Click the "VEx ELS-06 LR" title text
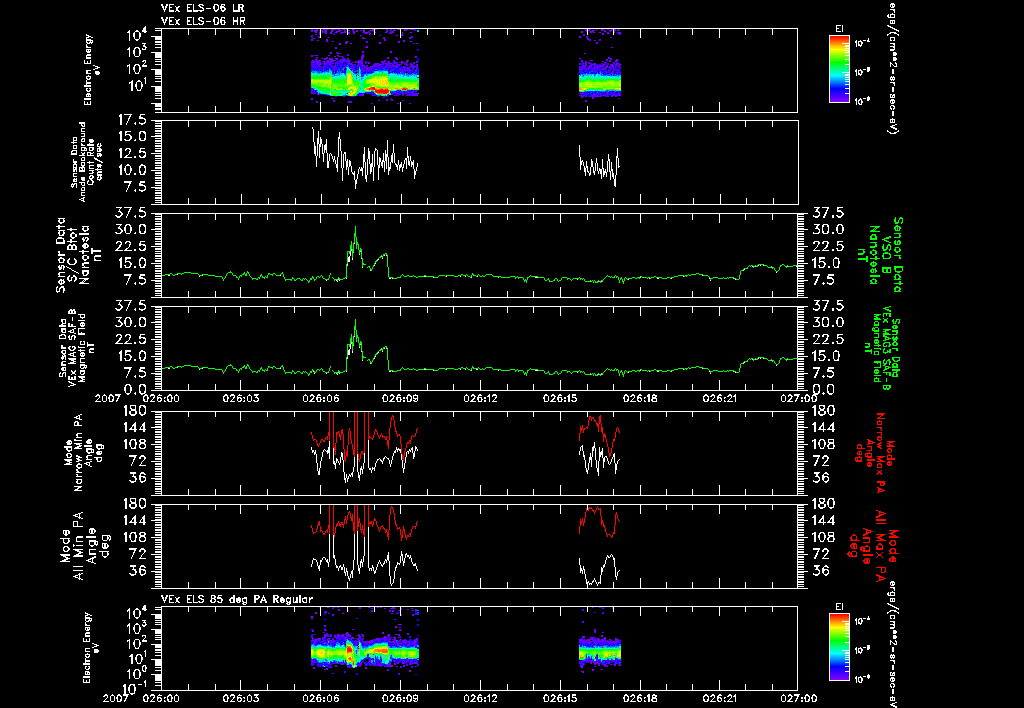Viewport: 1024px width, 708px height. (x=203, y=8)
